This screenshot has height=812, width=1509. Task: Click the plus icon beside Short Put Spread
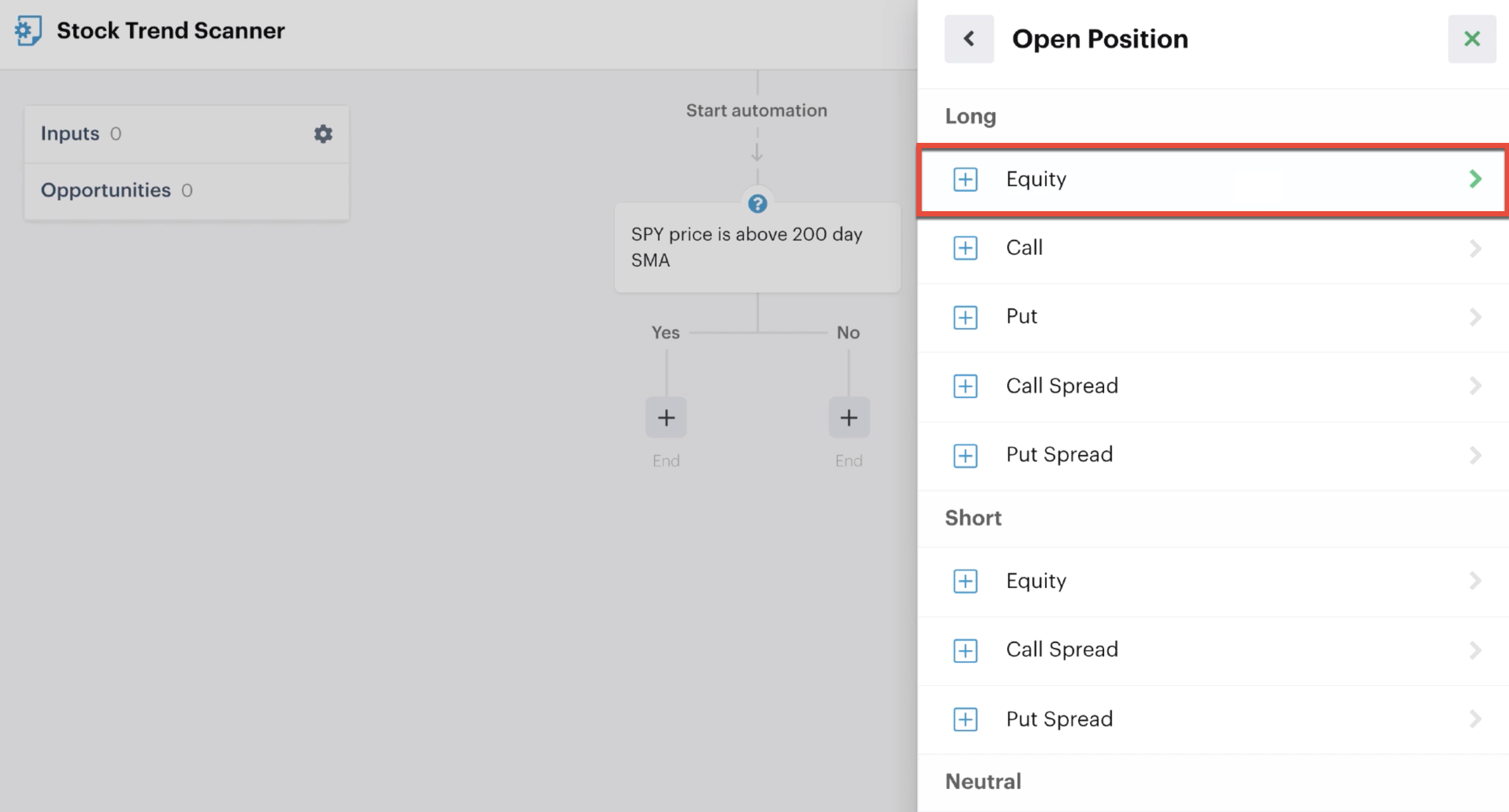click(965, 720)
